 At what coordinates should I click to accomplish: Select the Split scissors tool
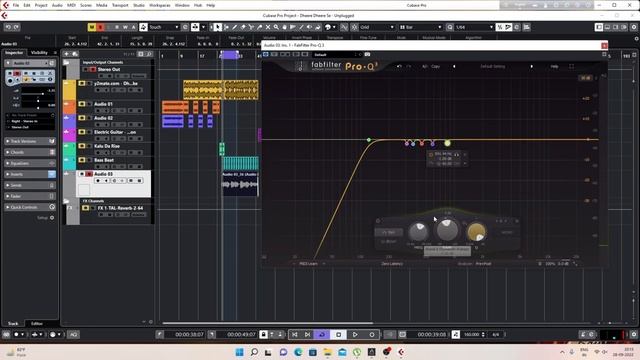(x=251, y=27)
